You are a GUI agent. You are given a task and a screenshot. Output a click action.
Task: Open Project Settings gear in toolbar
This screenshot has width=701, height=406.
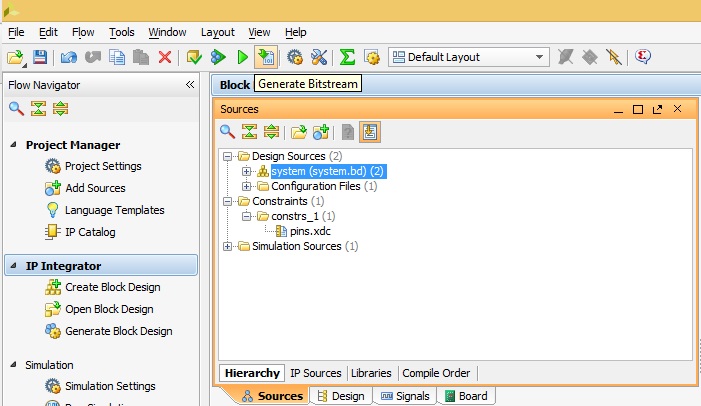point(295,57)
